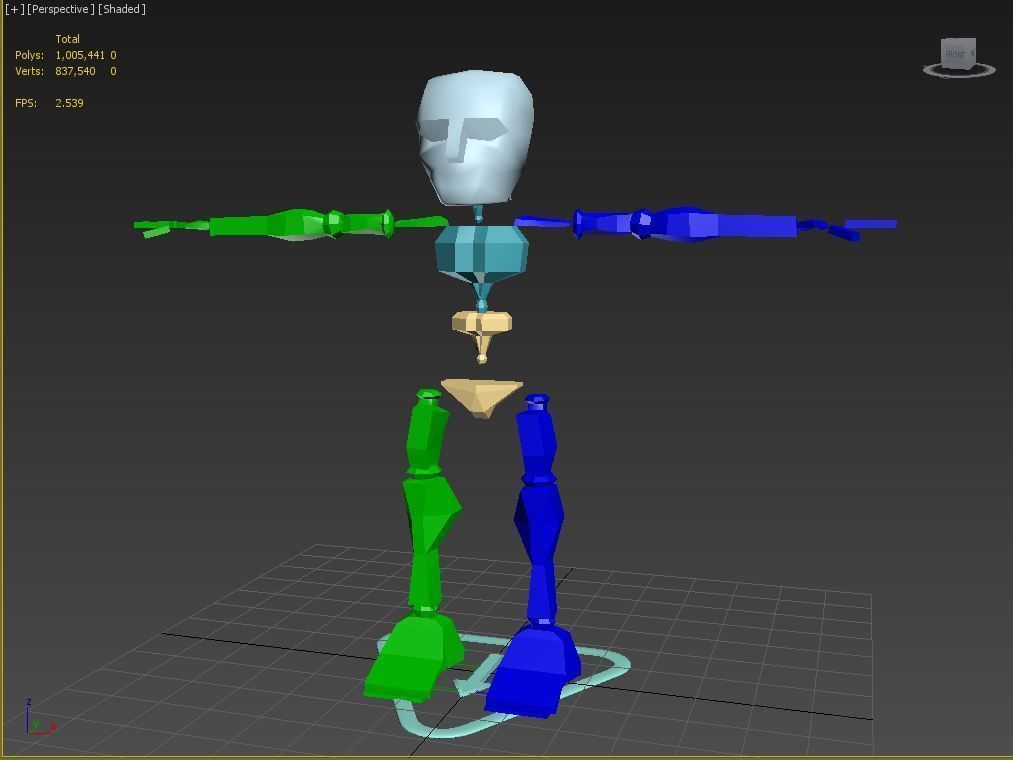Click the Verts count 837,540

[x=75, y=71]
